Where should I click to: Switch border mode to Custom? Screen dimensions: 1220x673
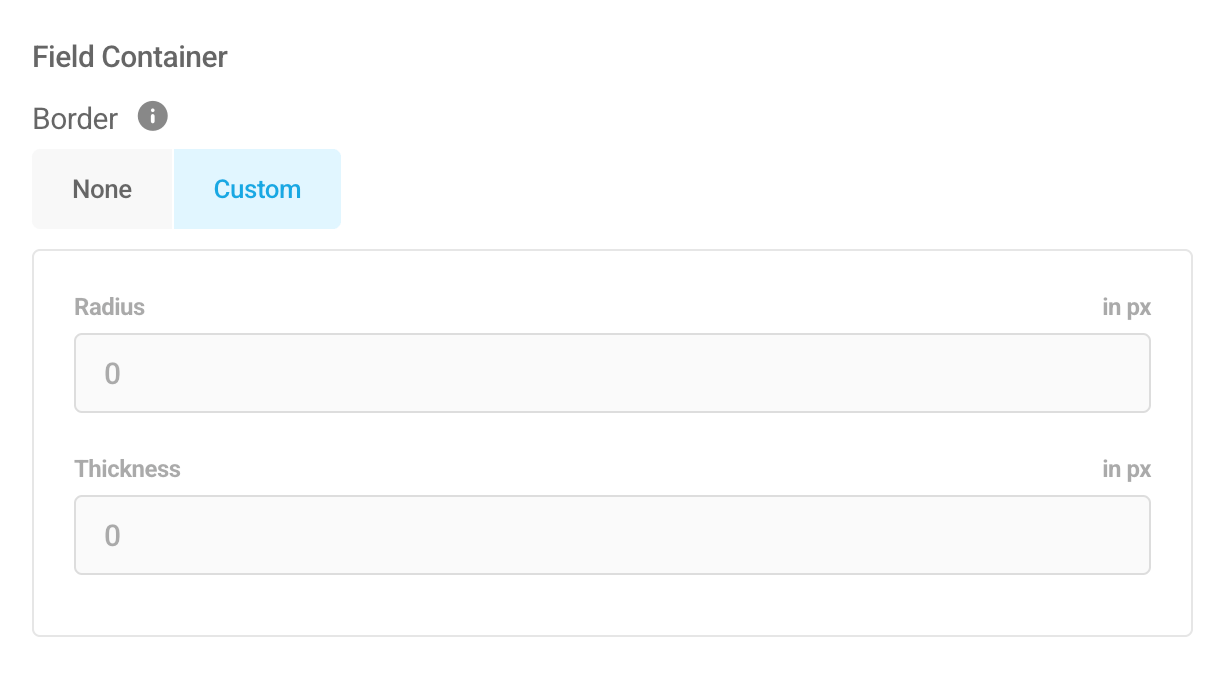[257, 189]
